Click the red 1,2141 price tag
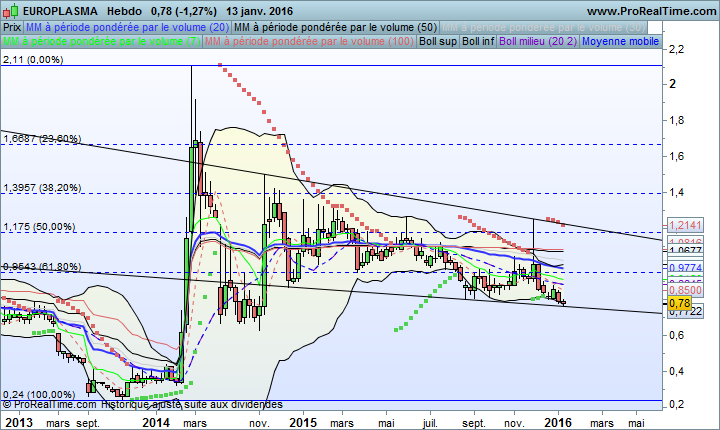The image size is (720, 430). tap(685, 225)
